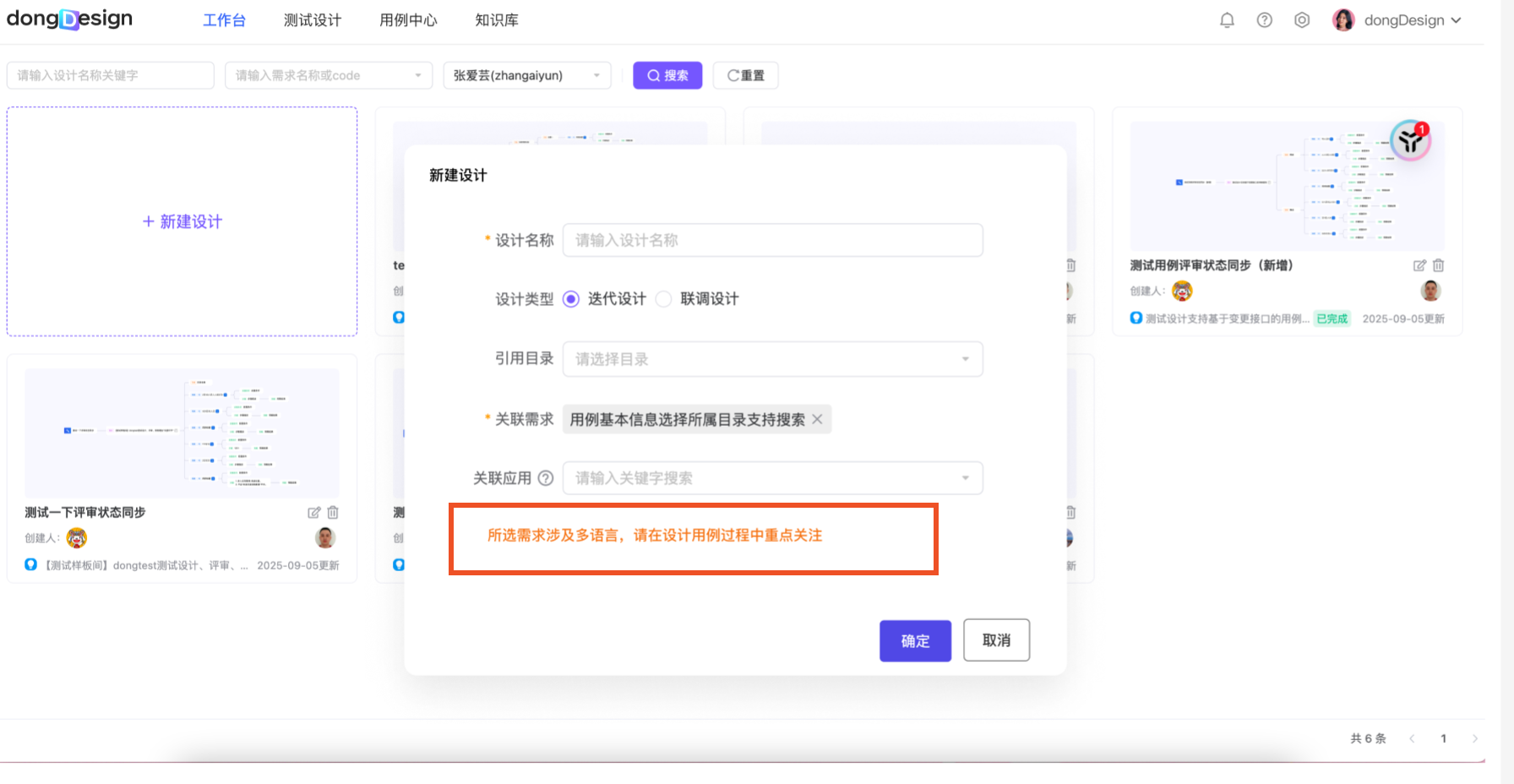Remove the 用例基本信息选择所属目录支持搜索 requirement tag
Screen dimensions: 1514x784
(817, 419)
